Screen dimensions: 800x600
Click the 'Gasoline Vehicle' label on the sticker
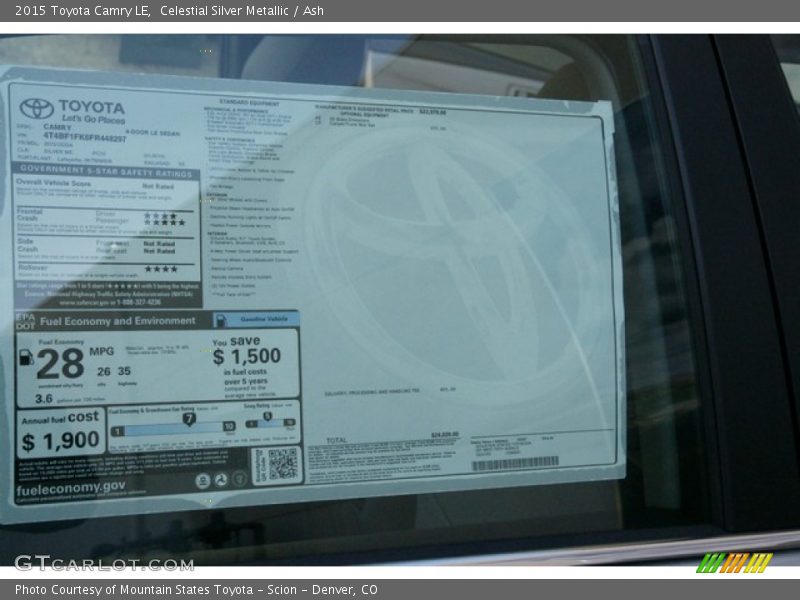click(264, 319)
